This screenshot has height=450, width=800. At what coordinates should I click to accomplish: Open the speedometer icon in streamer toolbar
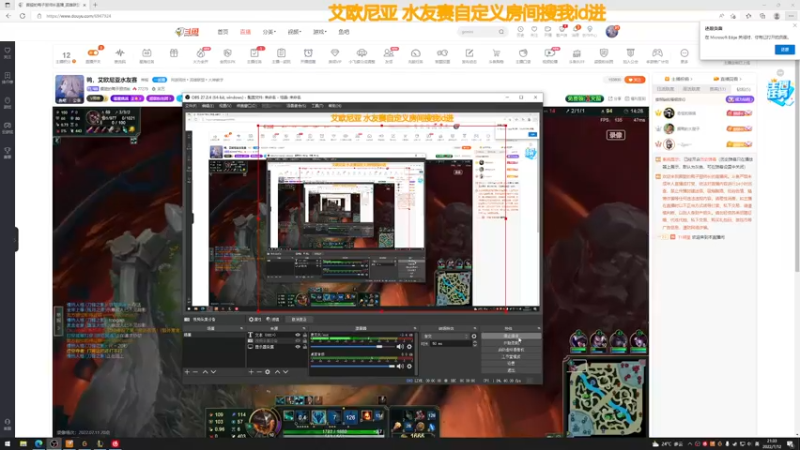pyautogui.click(x=415, y=53)
